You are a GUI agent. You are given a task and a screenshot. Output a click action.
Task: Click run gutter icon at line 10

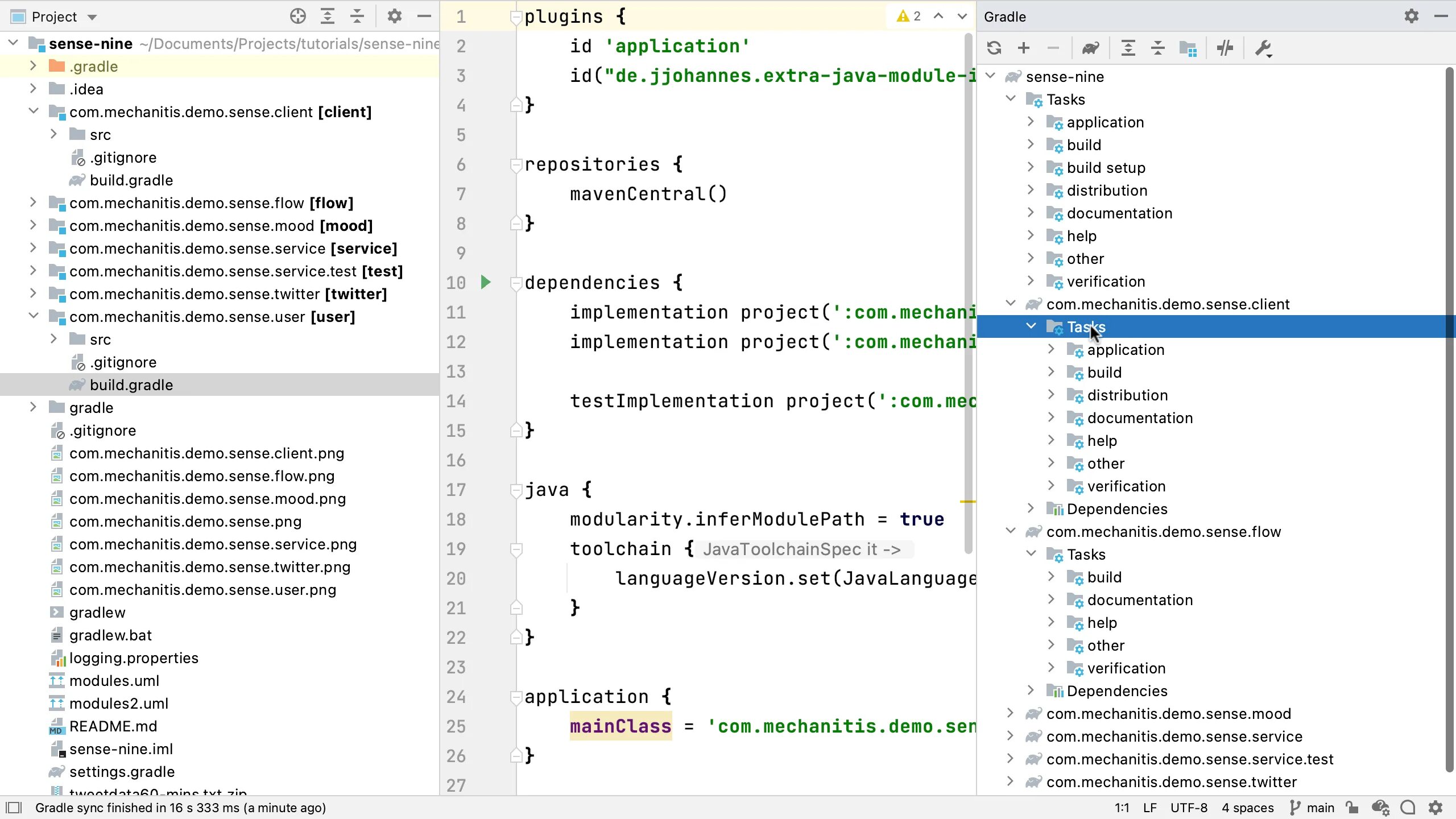(485, 282)
